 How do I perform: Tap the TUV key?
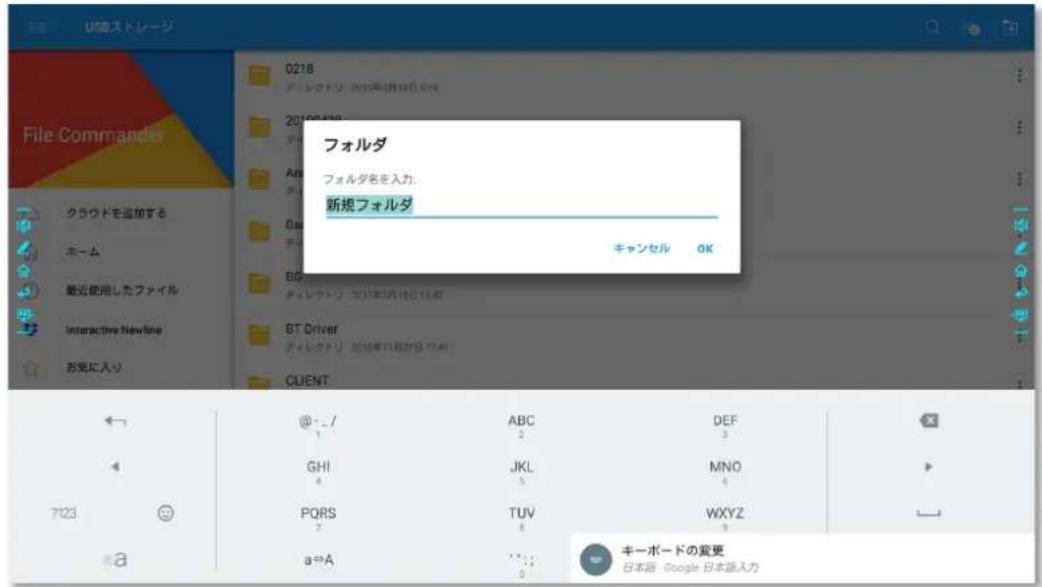click(x=521, y=518)
